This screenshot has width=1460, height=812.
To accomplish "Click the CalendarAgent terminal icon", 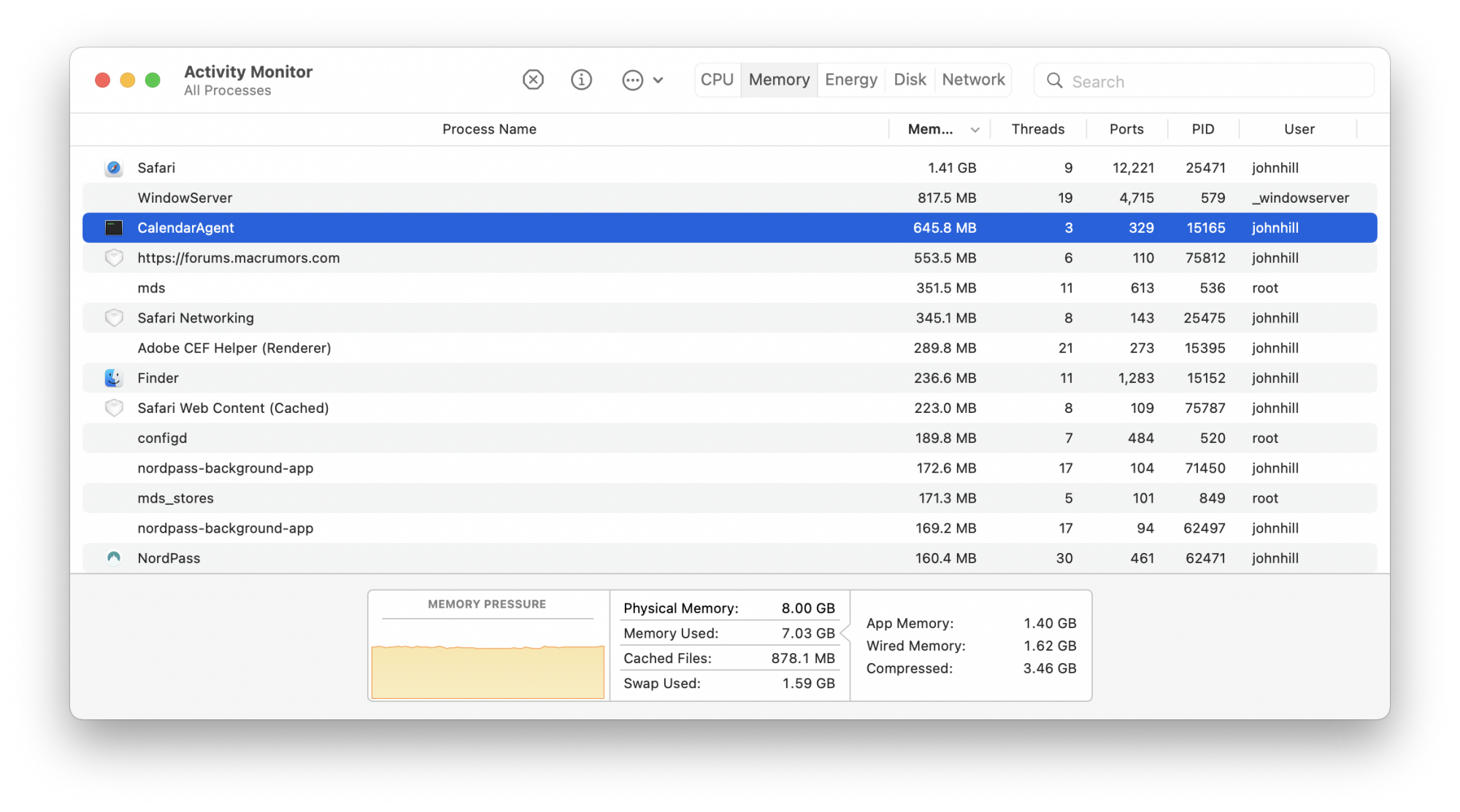I will (114, 228).
